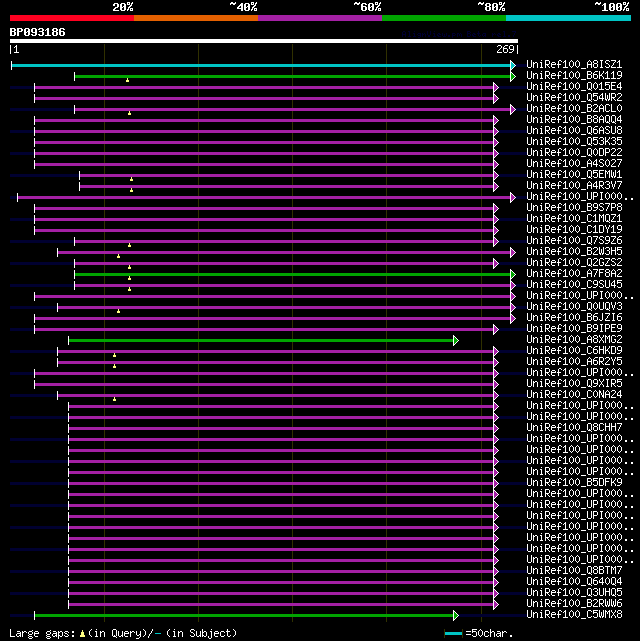Open hit UniRef100_Q6ASU8
640x641 pixels.
point(574,131)
